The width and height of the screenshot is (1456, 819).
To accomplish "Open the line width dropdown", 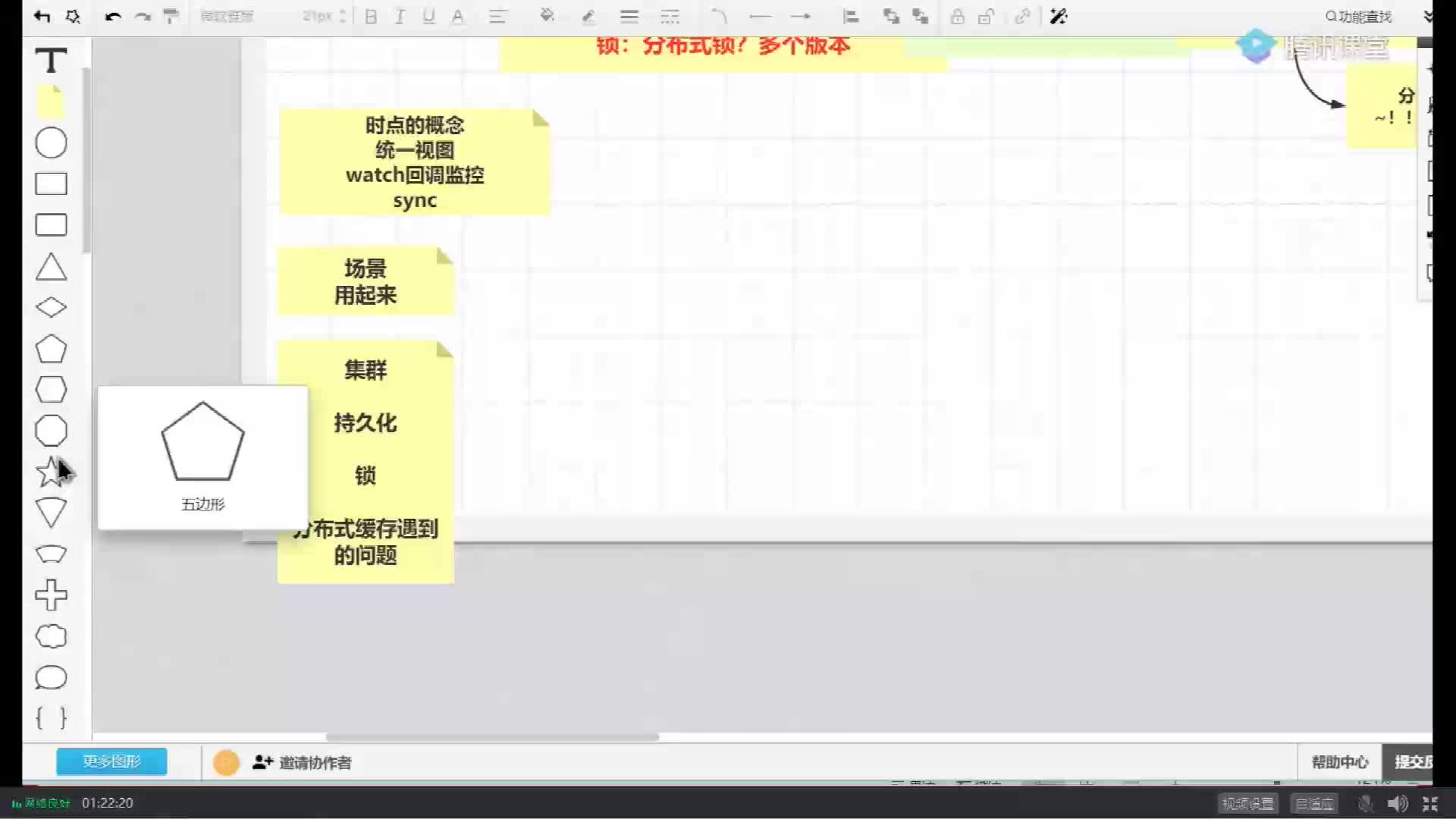I will (x=629, y=16).
